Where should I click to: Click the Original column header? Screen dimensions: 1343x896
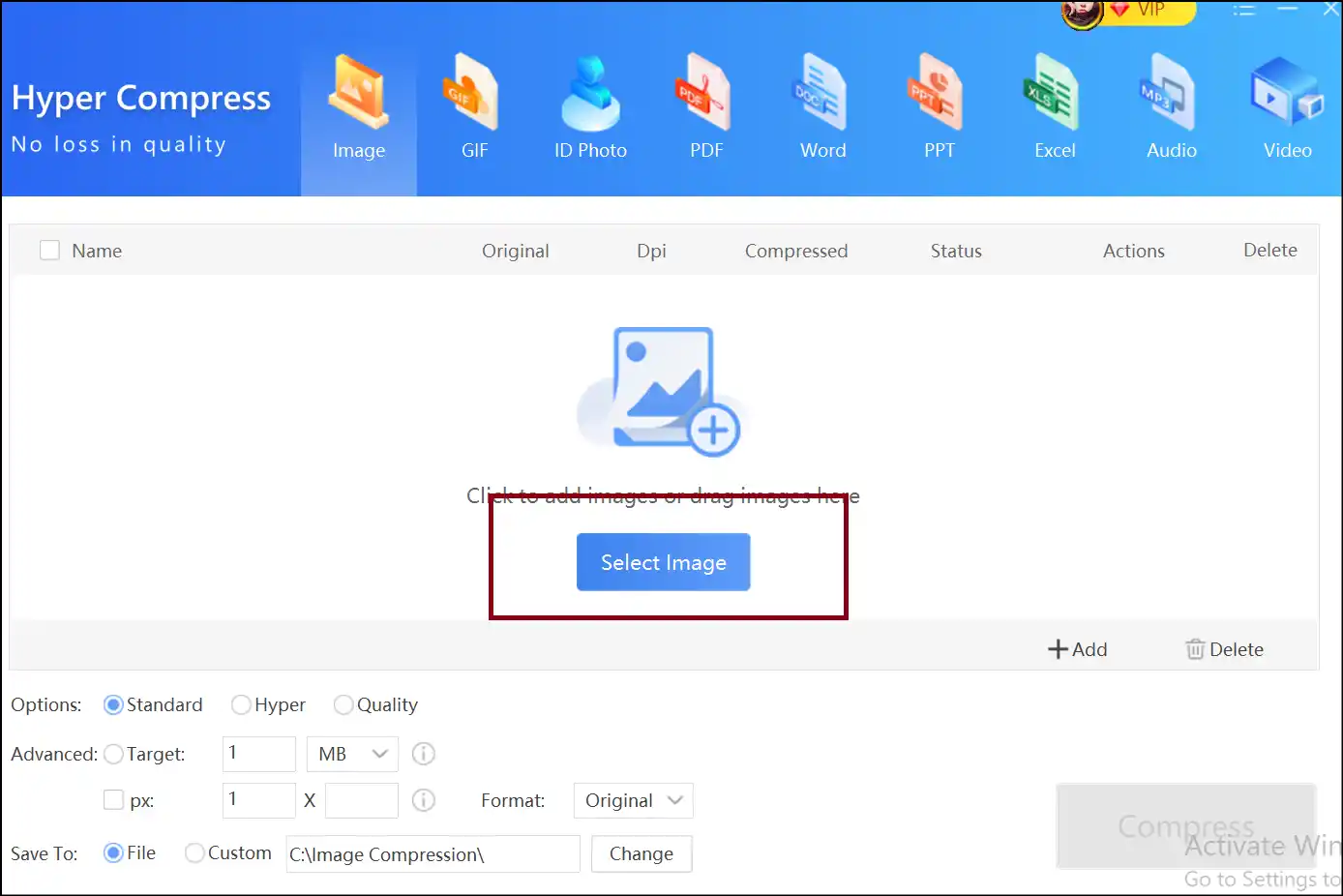point(516,251)
